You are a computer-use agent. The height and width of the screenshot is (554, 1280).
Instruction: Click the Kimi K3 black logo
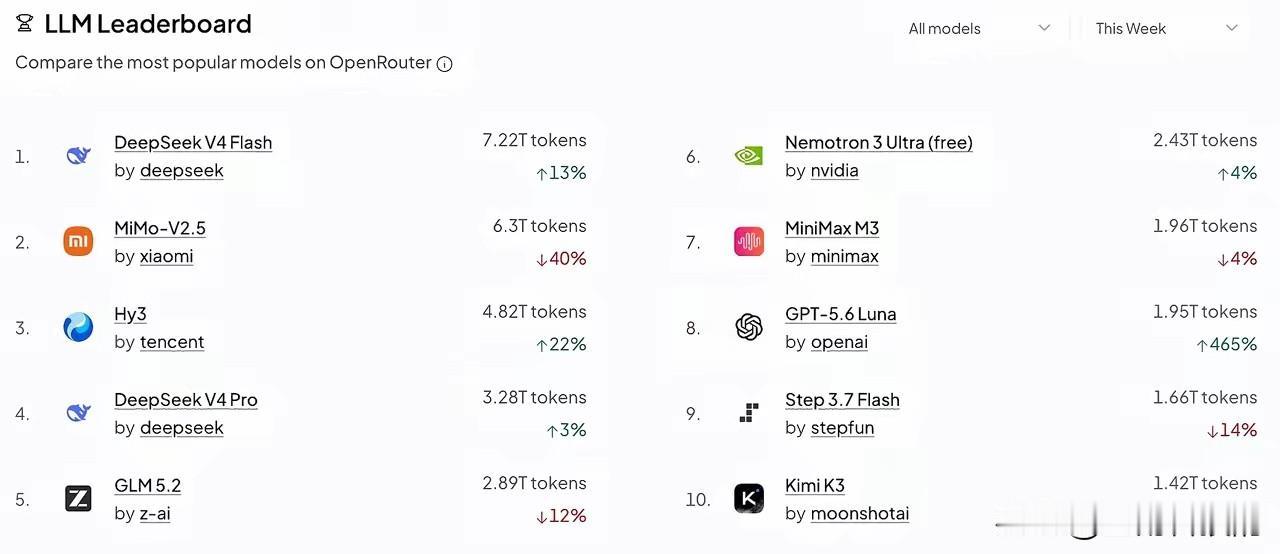749,498
